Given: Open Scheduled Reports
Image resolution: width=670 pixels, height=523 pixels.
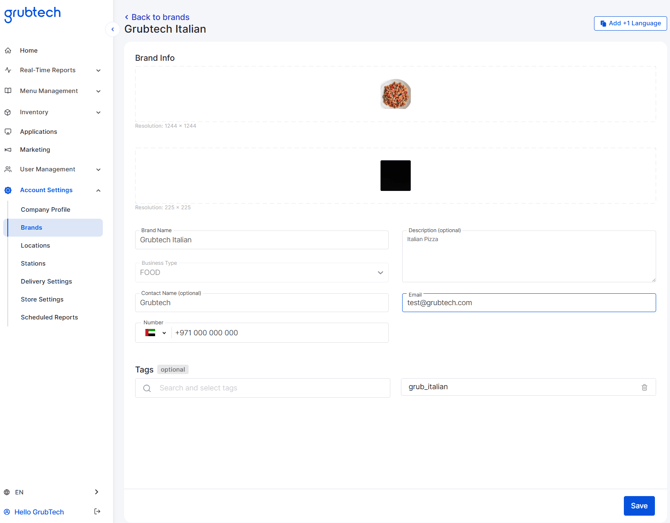Looking at the screenshot, I should pos(49,317).
